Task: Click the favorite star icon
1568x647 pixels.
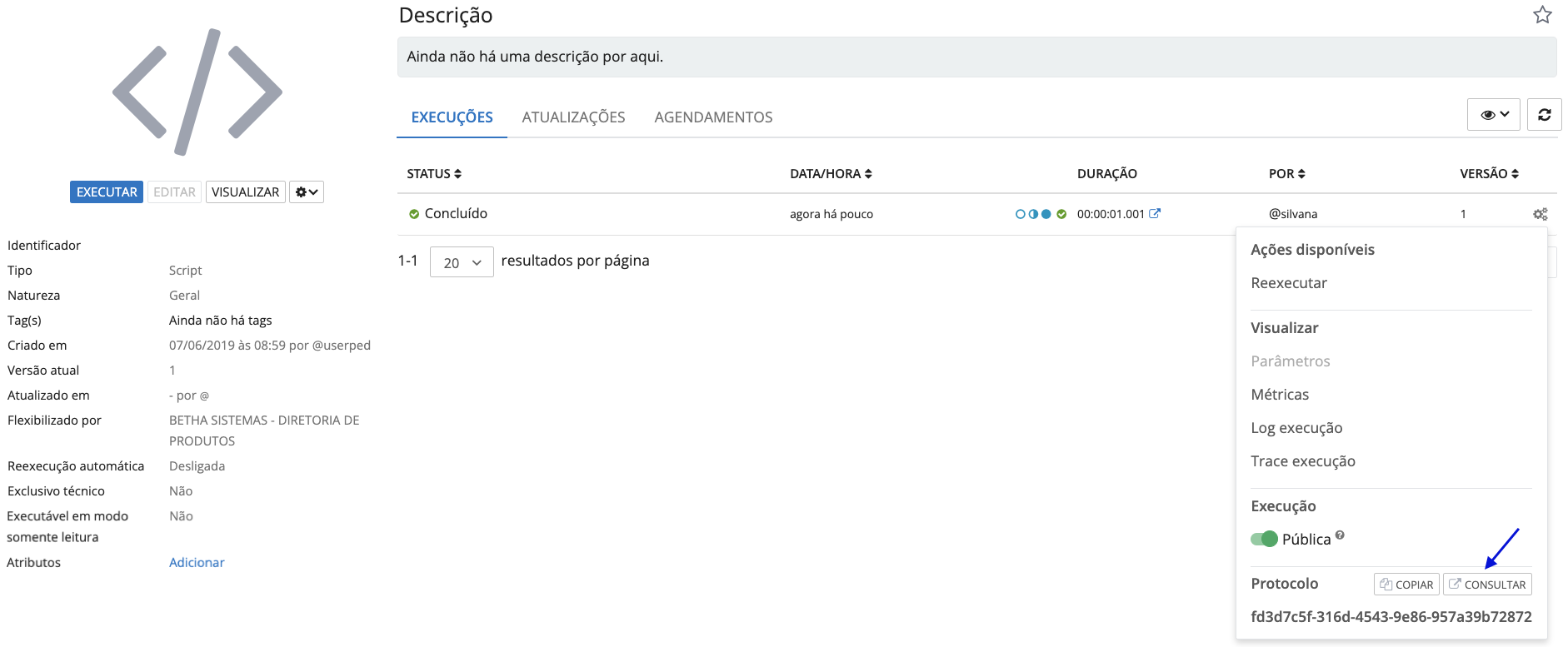Action: click(1542, 15)
